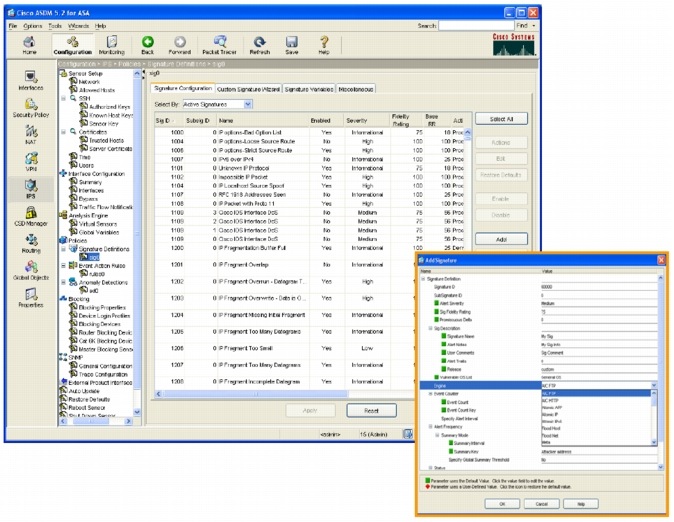
Task: Click the green Alert Notes marker
Action: pyautogui.click(x=444, y=344)
